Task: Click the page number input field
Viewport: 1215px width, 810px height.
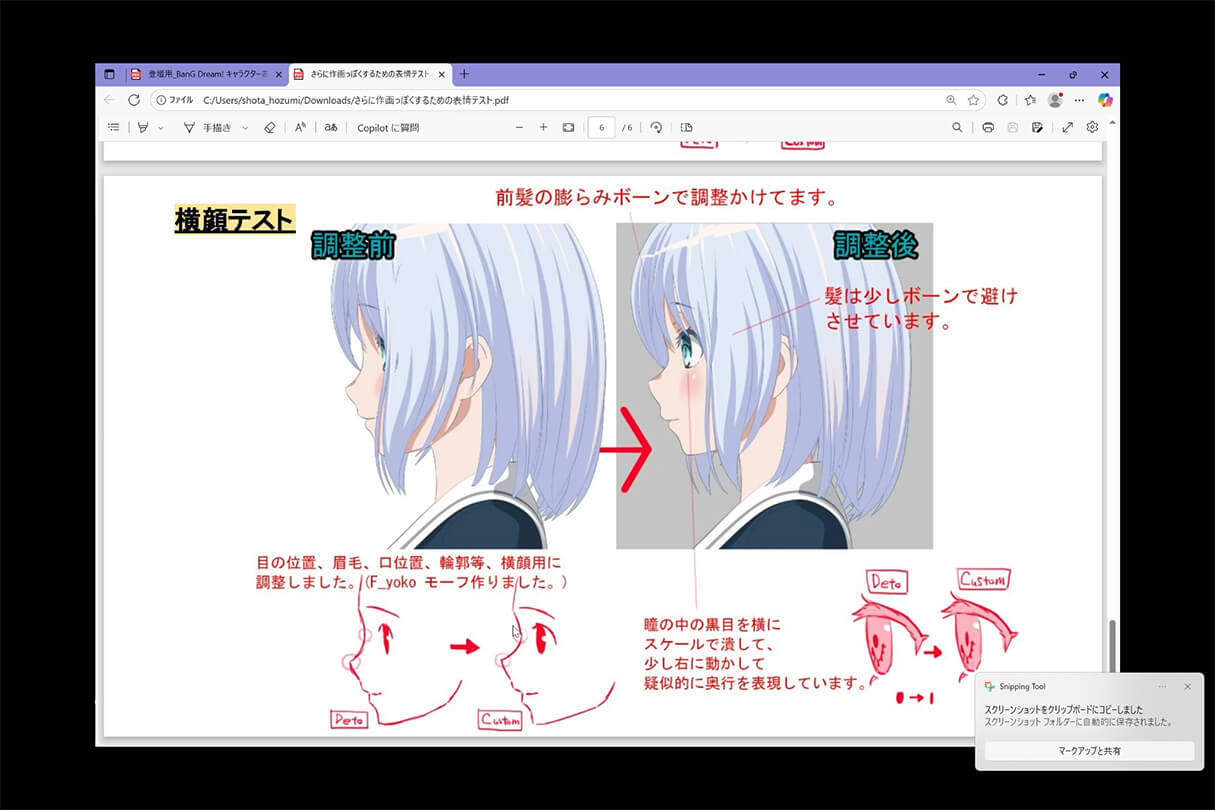Action: 601,128
